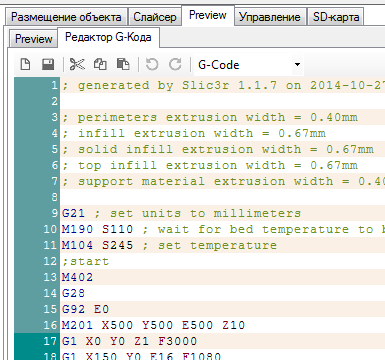Image resolution: width=385 pixels, height=360 pixels.
Task: Paste with the clipboard icon
Action: tap(123, 64)
